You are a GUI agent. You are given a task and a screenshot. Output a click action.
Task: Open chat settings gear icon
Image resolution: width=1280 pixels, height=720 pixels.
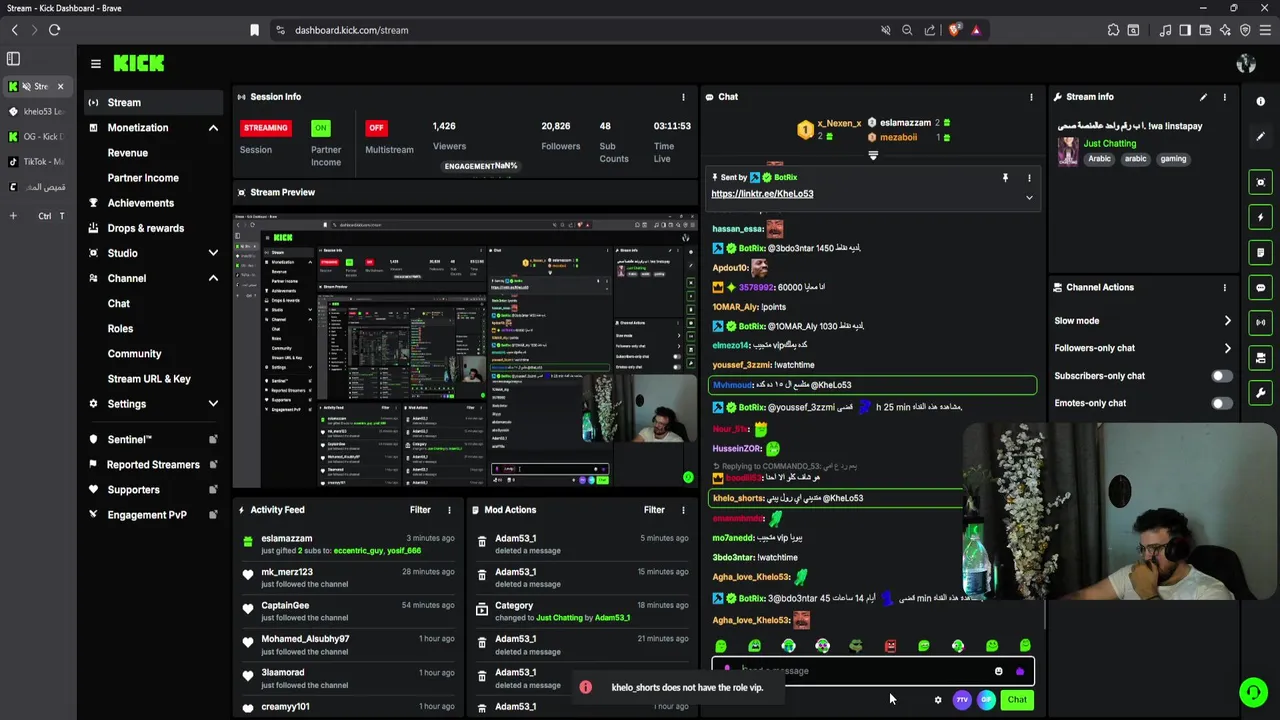point(938,700)
